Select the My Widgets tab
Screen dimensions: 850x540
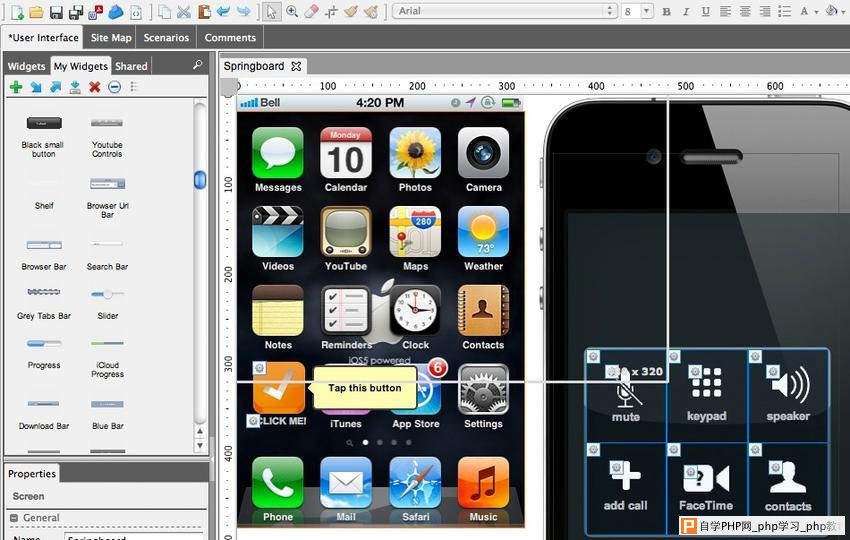[x=81, y=66]
